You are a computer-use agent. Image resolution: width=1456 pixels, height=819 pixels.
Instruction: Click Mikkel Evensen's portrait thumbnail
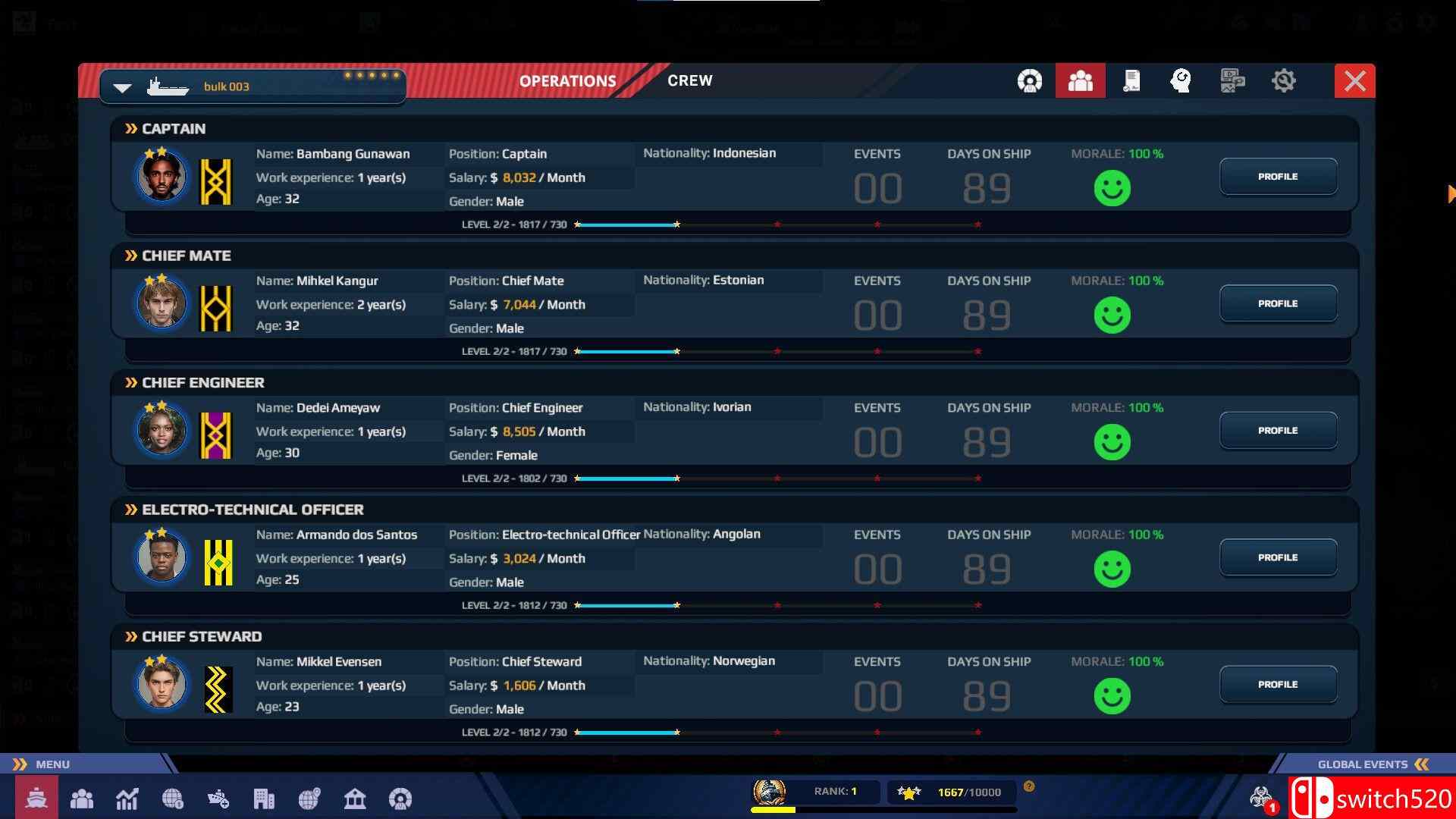pyautogui.click(x=161, y=683)
